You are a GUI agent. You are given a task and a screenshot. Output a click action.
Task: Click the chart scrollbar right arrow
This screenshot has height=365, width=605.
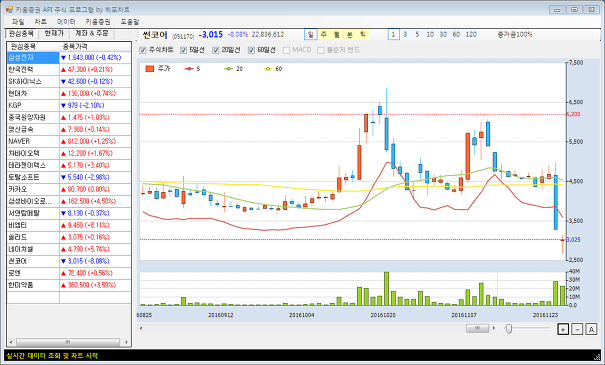(x=494, y=328)
